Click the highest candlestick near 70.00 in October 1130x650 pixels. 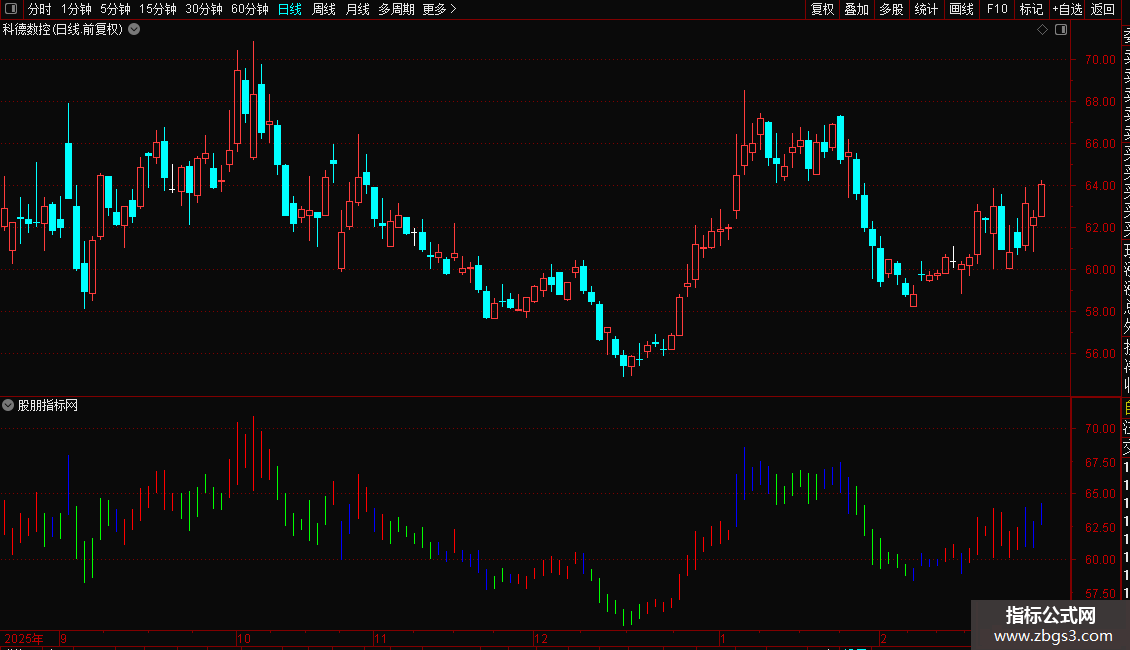[254, 99]
